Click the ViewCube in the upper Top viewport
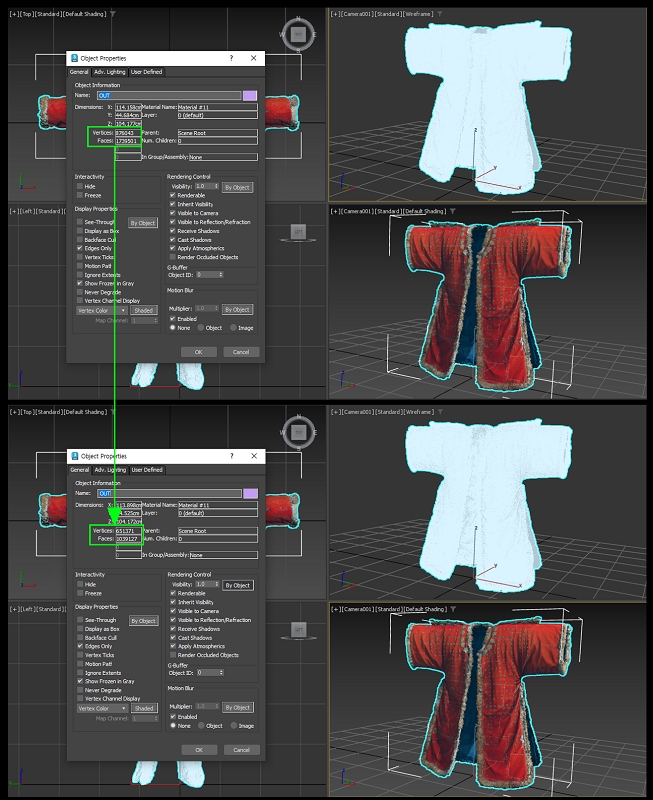 click(298, 34)
